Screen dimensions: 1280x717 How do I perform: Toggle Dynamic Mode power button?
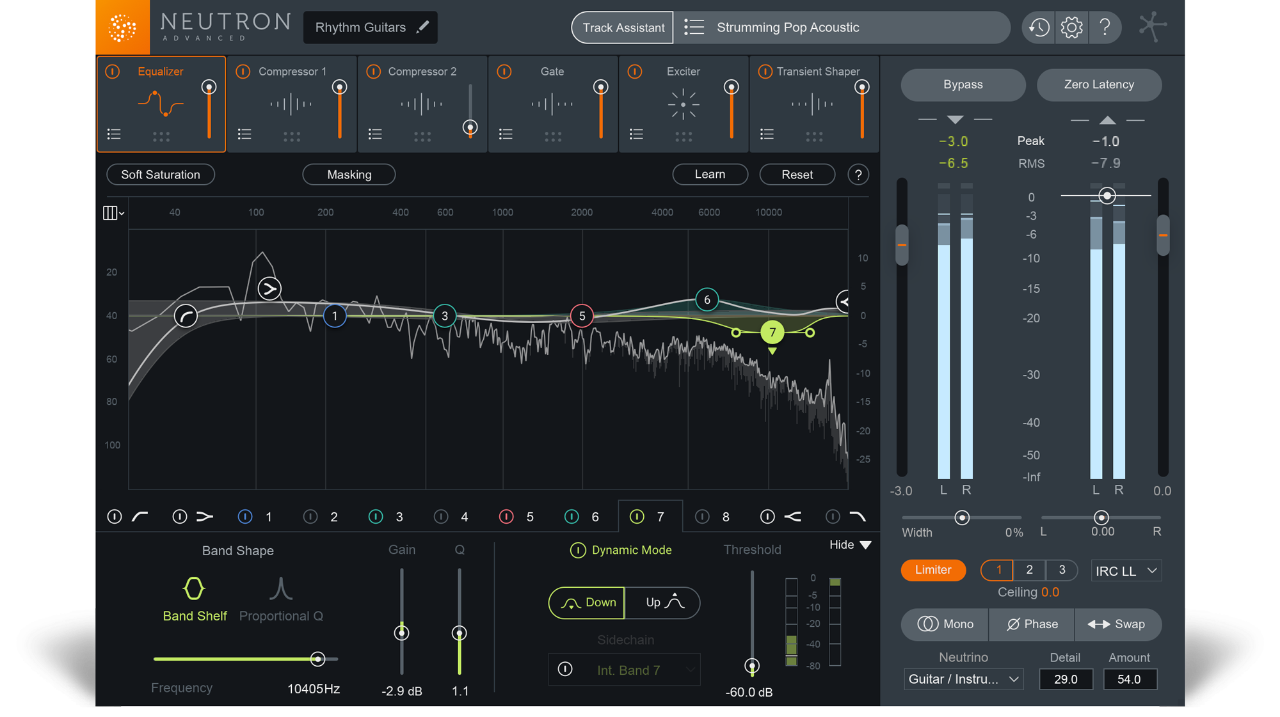(x=578, y=550)
